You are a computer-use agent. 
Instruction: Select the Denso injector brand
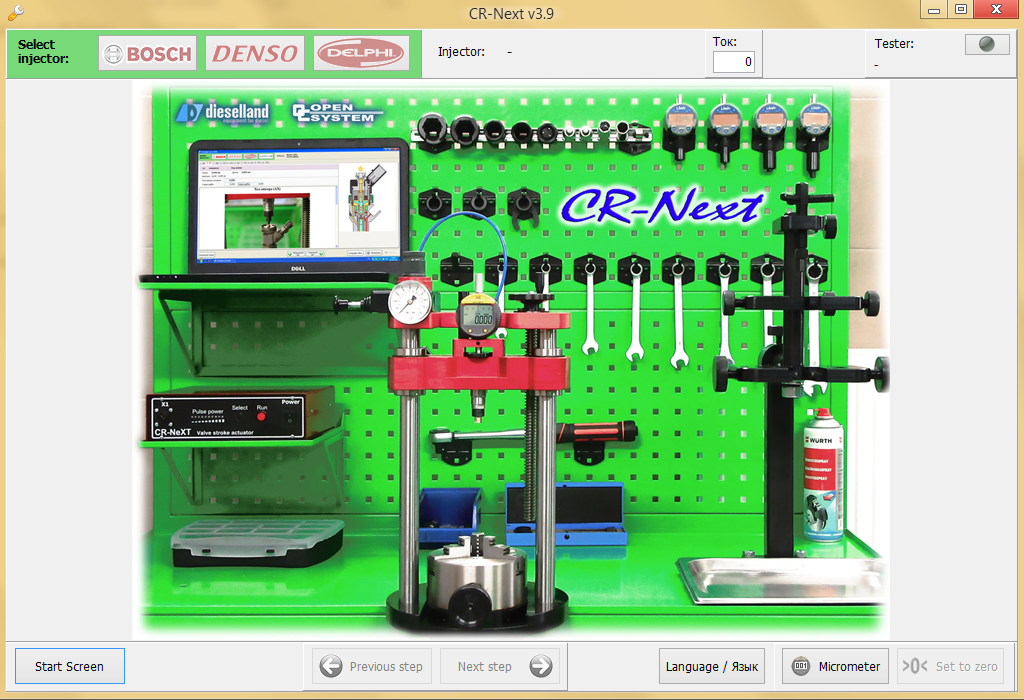255,53
